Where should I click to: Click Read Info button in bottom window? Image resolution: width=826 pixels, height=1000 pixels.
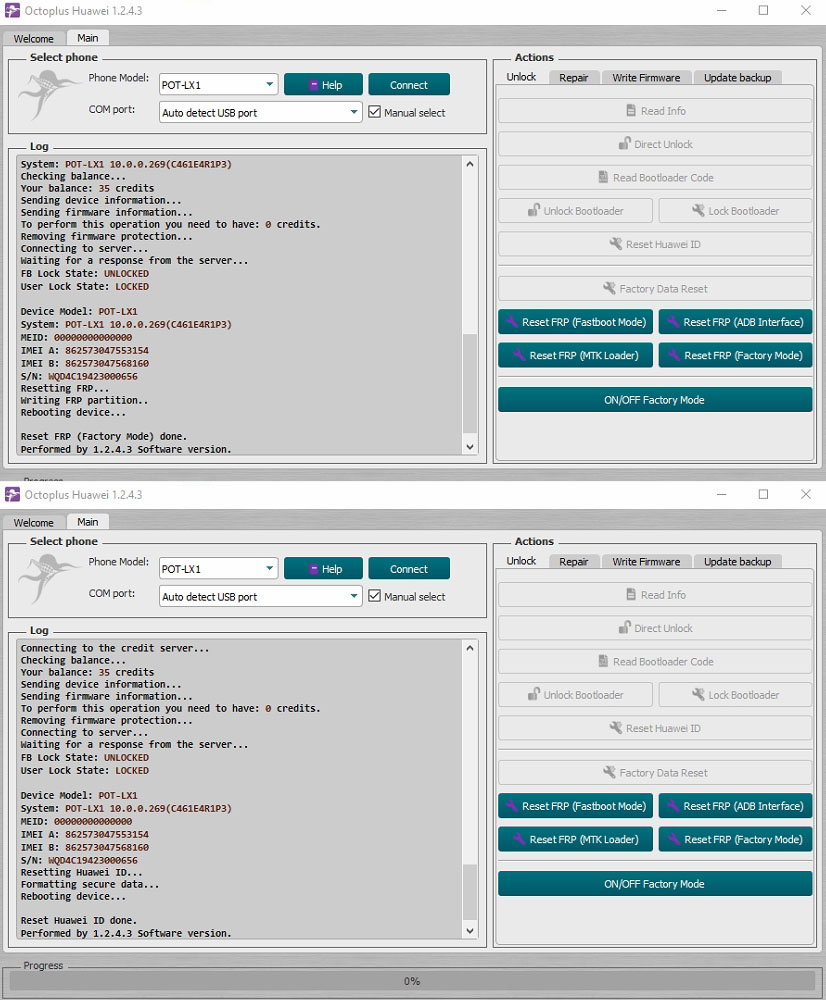click(655, 595)
